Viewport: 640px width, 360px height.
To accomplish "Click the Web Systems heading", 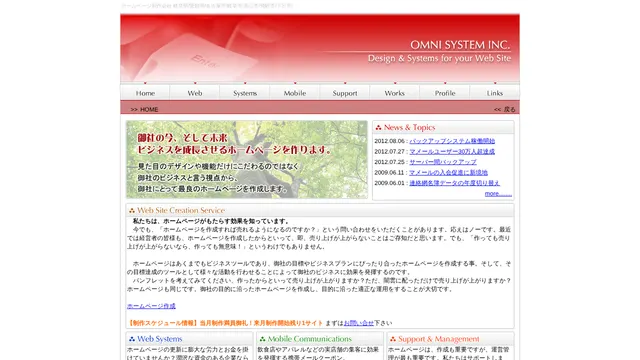I will (160, 339).
